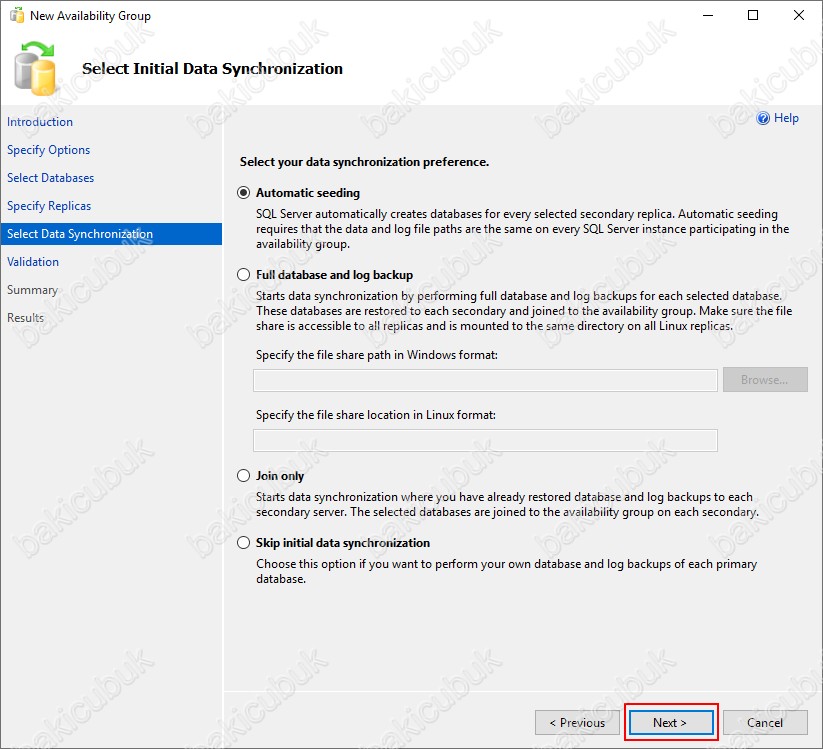823x749 pixels.
Task: Open the Validation wizard step
Action: point(33,262)
